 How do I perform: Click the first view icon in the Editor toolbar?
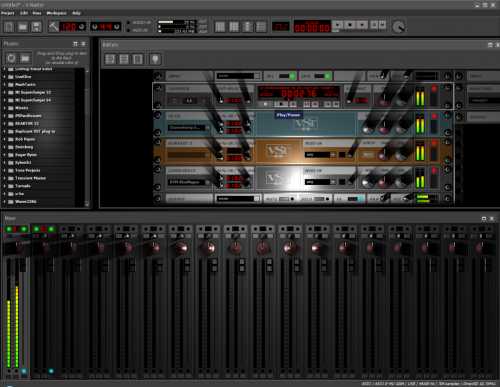coord(110,59)
